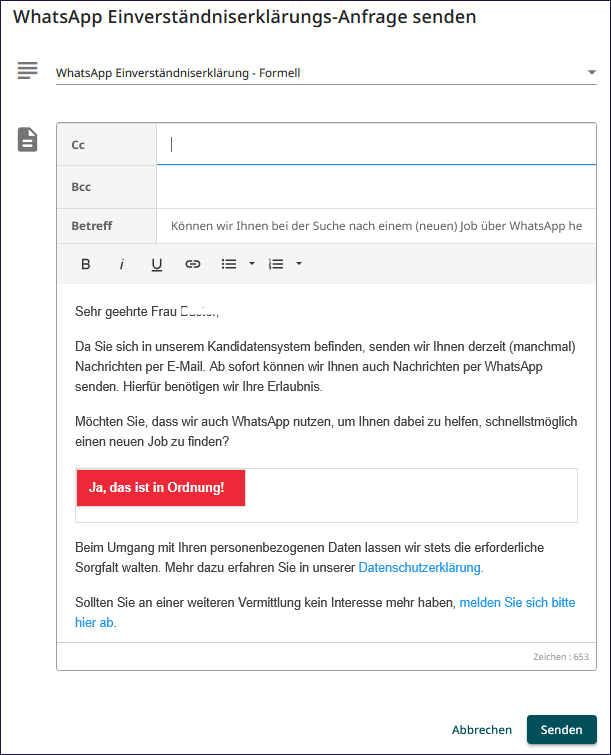The height and width of the screenshot is (755, 611).
Task: Click the 'Zeichen : 653' character counter
Action: pyautogui.click(x=561, y=657)
